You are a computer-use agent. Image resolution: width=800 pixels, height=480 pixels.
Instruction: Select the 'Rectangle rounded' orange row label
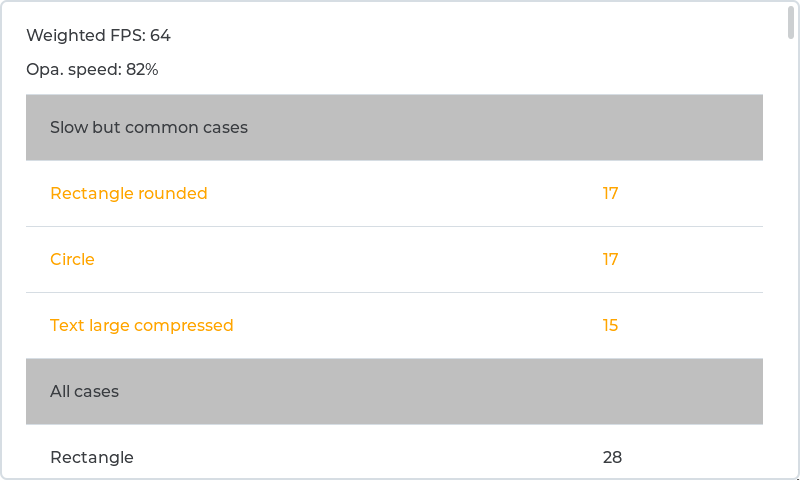click(129, 194)
